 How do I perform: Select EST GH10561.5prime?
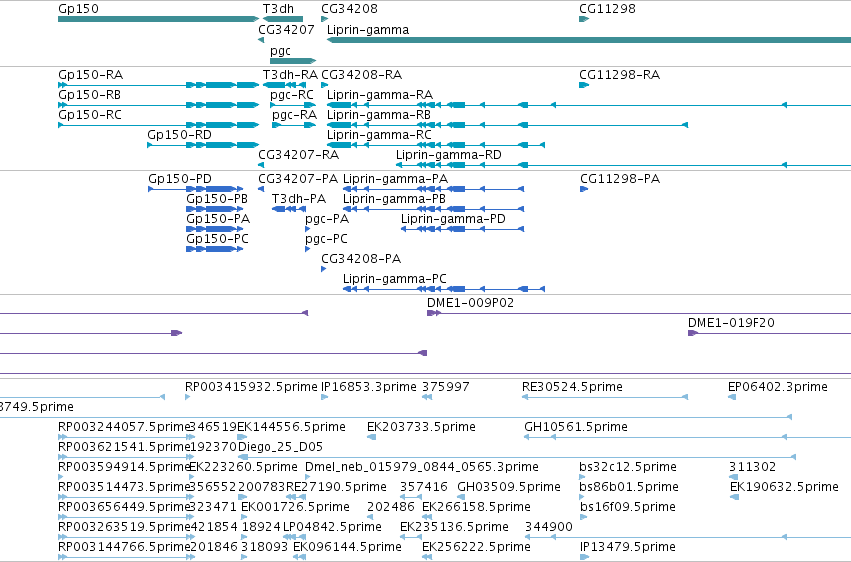tap(687, 437)
